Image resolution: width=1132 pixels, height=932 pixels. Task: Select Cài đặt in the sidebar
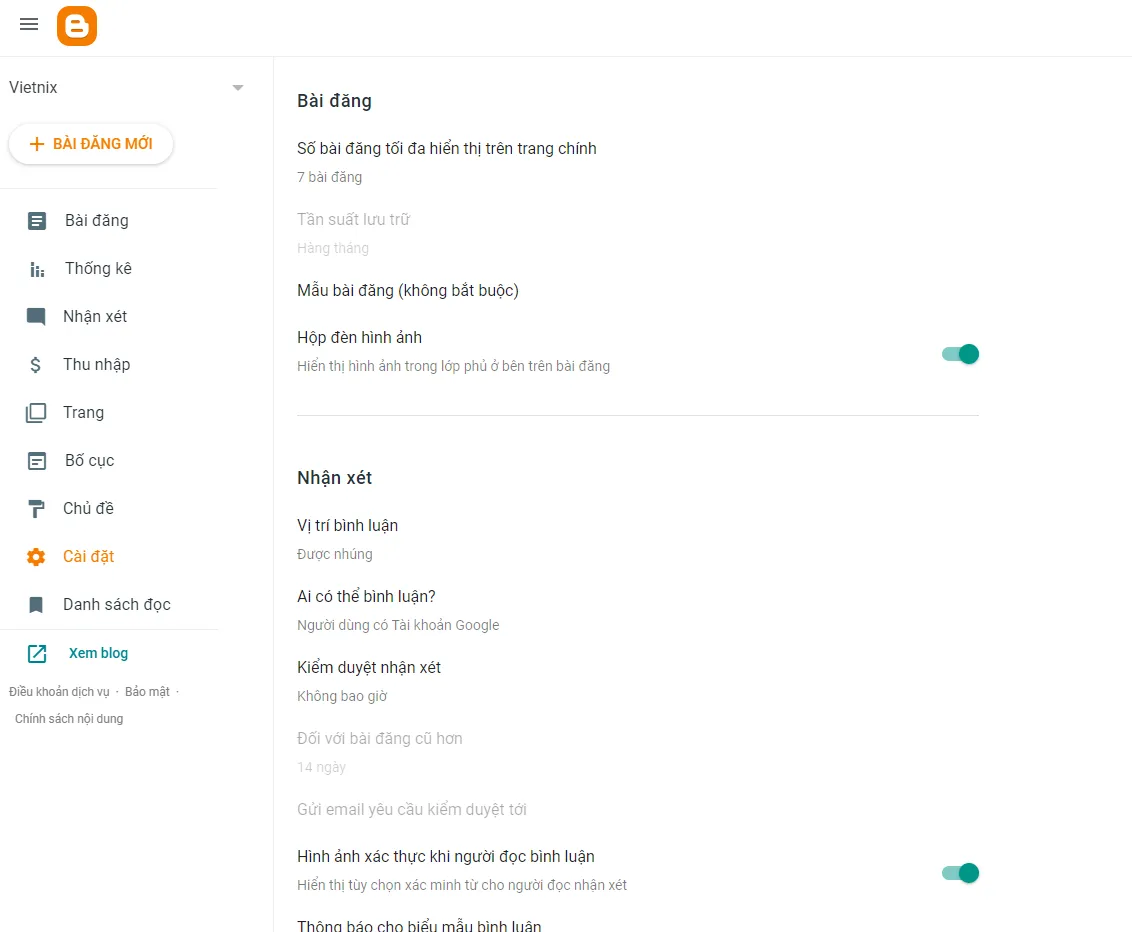[x=88, y=557]
